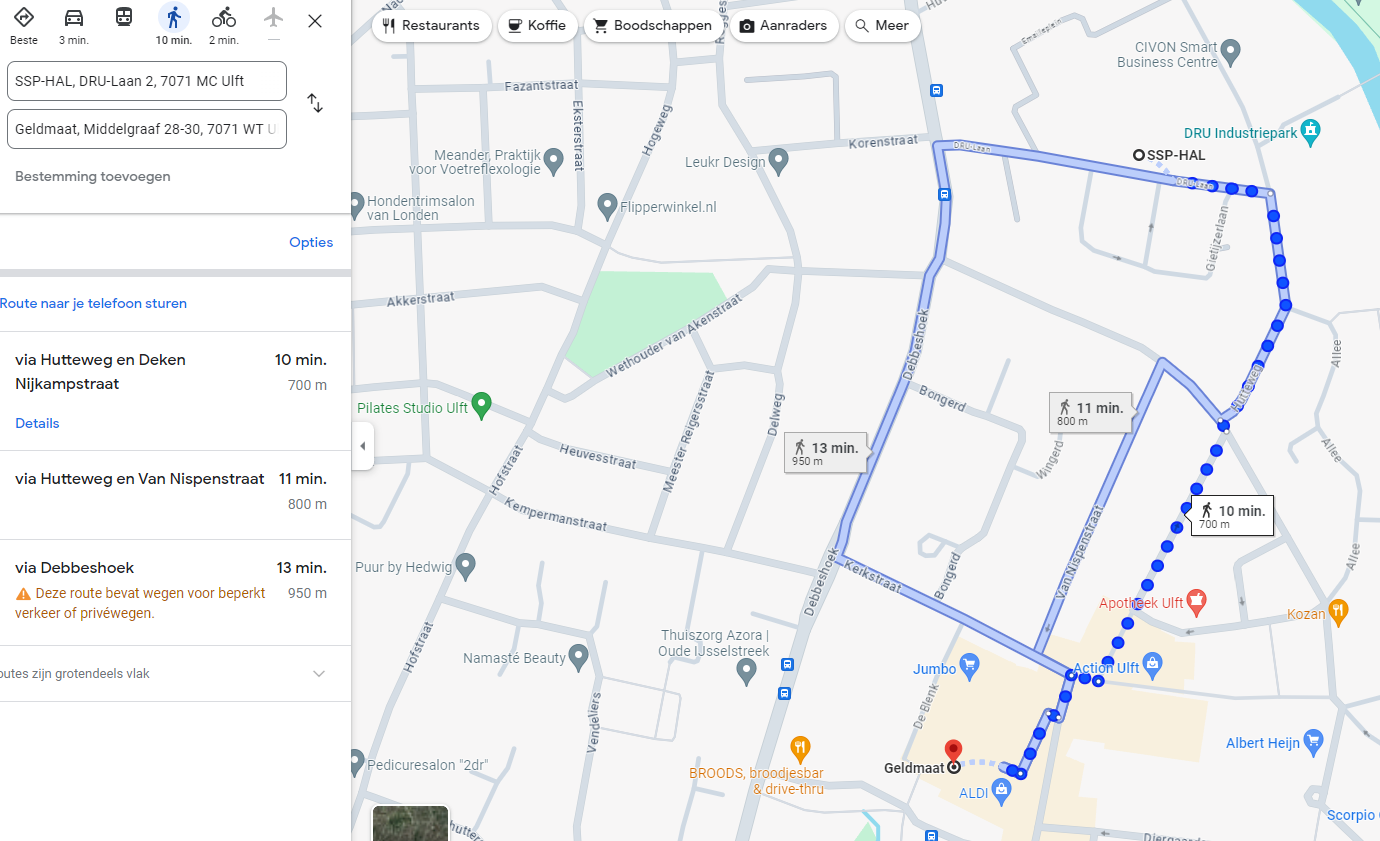This screenshot has width=1380, height=841.
Task: Choose the via Hutteweg en Van Nispenstraat route
Action: (x=175, y=495)
